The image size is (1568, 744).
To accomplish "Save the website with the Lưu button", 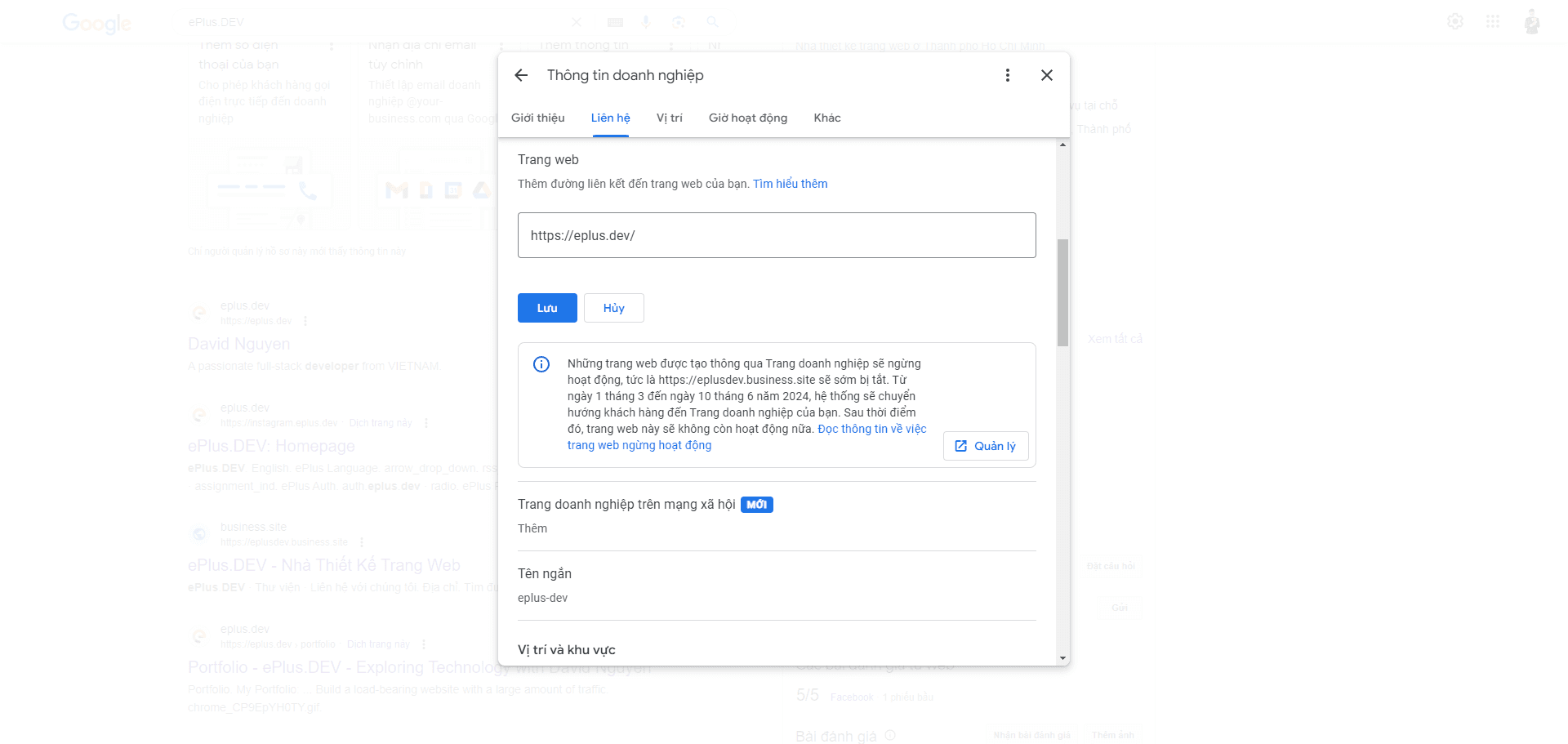I will (547, 308).
